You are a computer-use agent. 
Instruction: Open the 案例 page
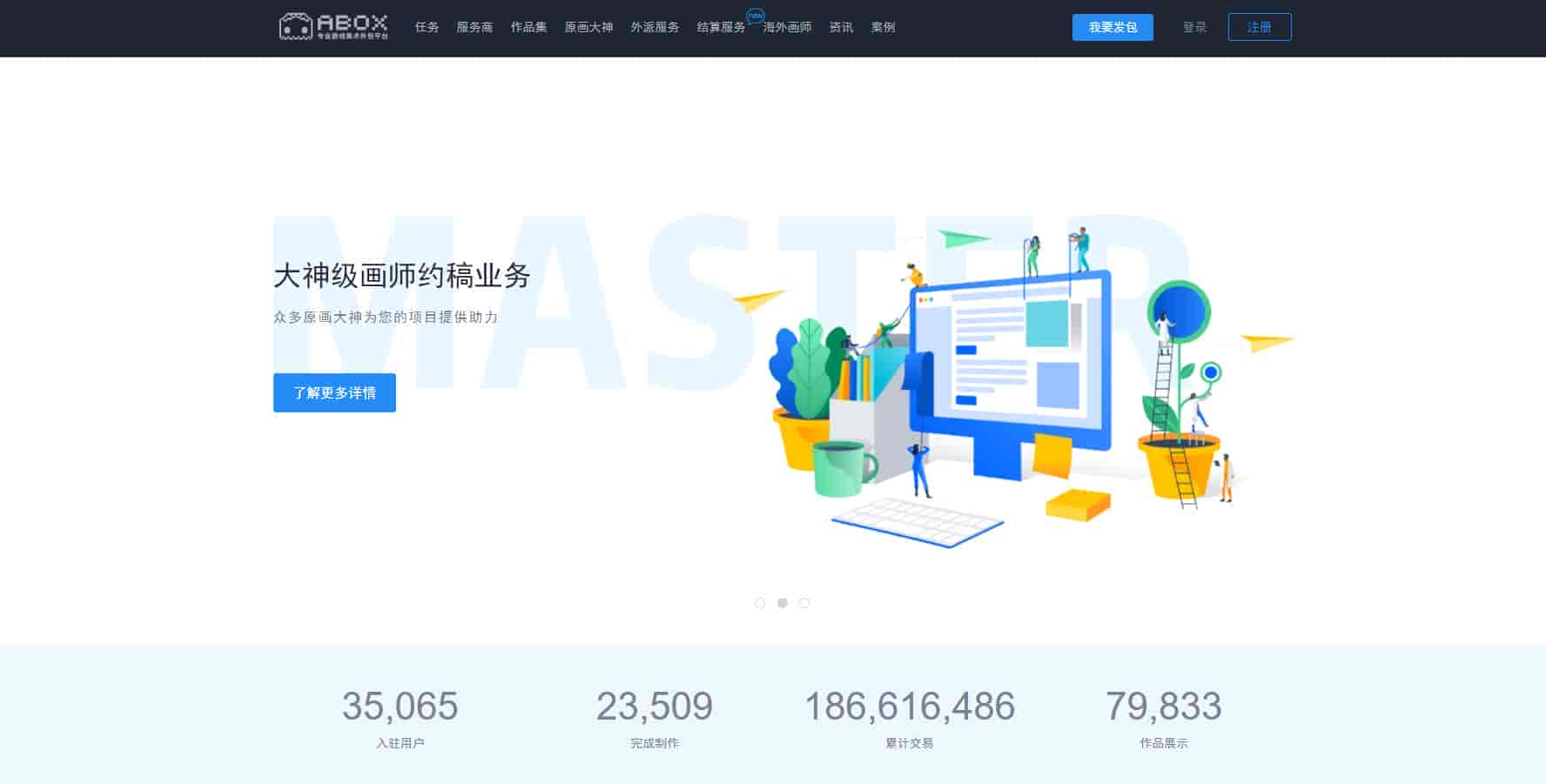click(x=883, y=27)
